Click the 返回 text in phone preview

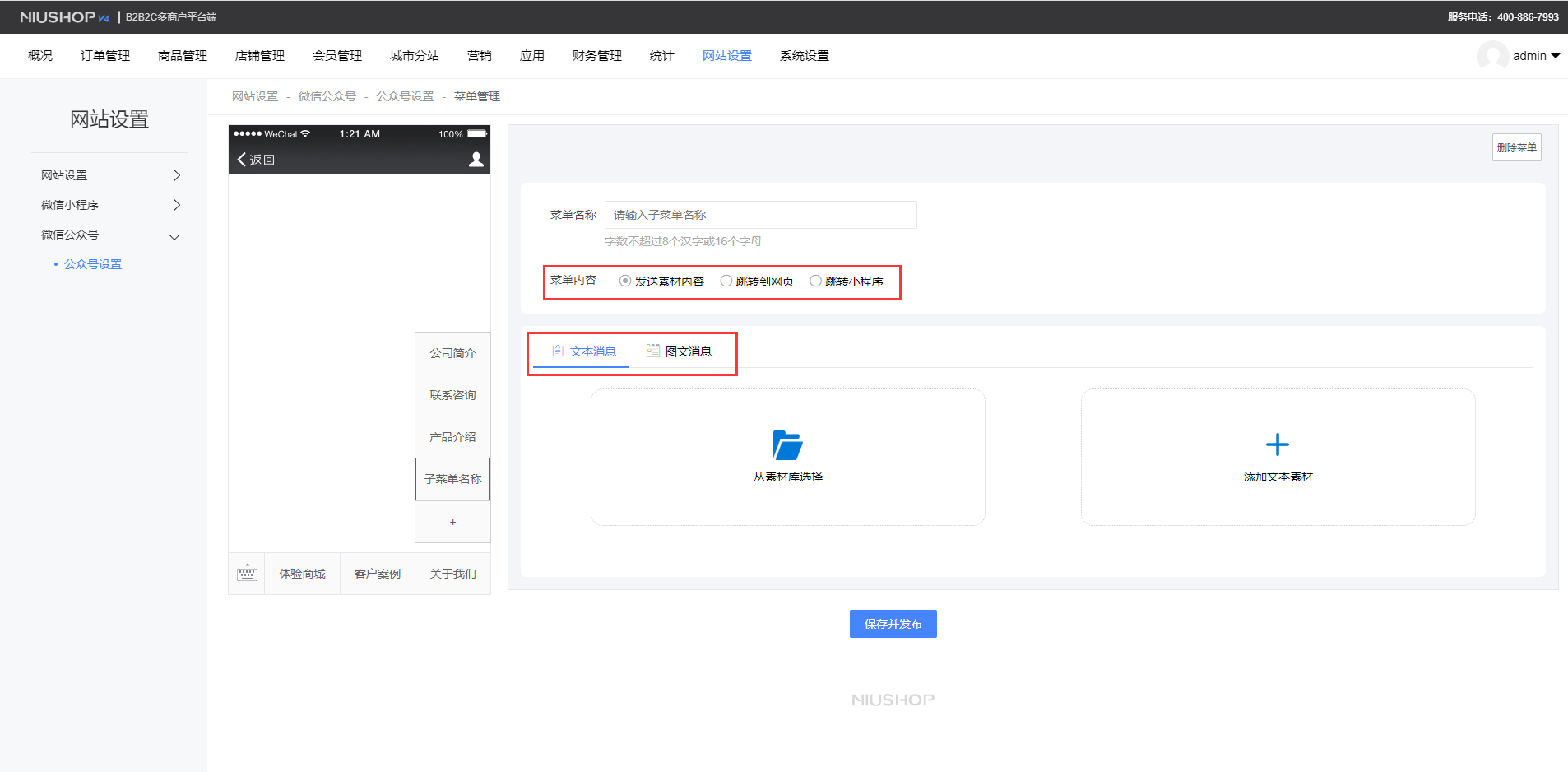262,160
